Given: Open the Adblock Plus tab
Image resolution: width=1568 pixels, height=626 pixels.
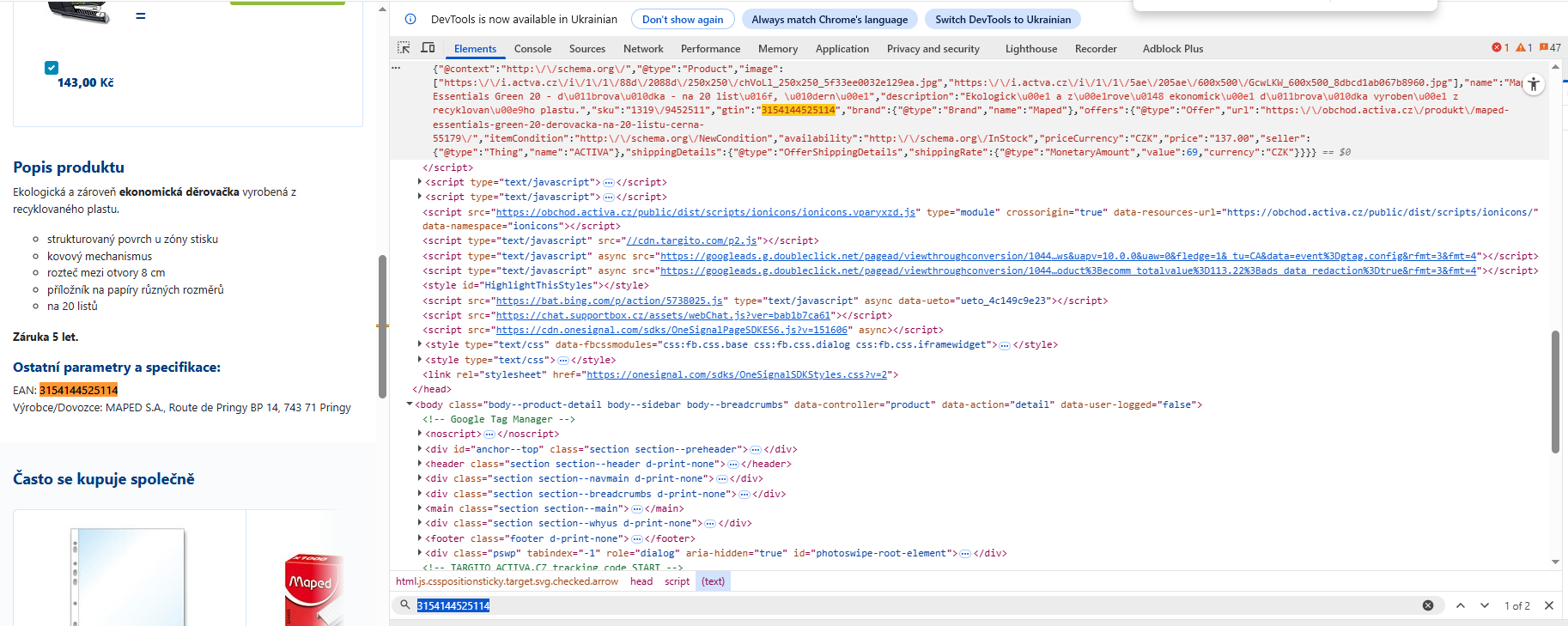Looking at the screenshot, I should (1173, 49).
